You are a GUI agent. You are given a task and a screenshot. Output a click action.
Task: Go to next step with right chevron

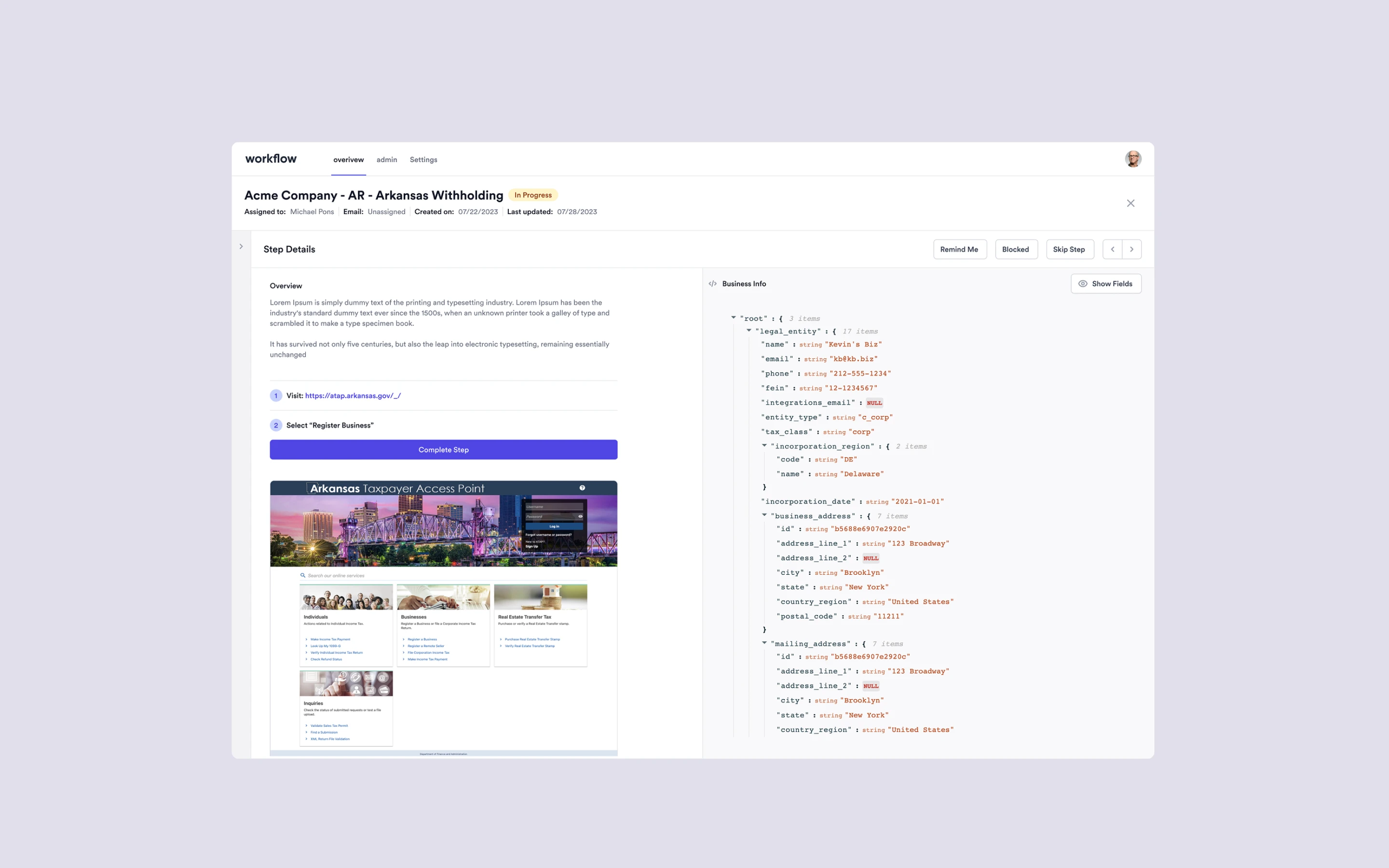coord(1131,249)
